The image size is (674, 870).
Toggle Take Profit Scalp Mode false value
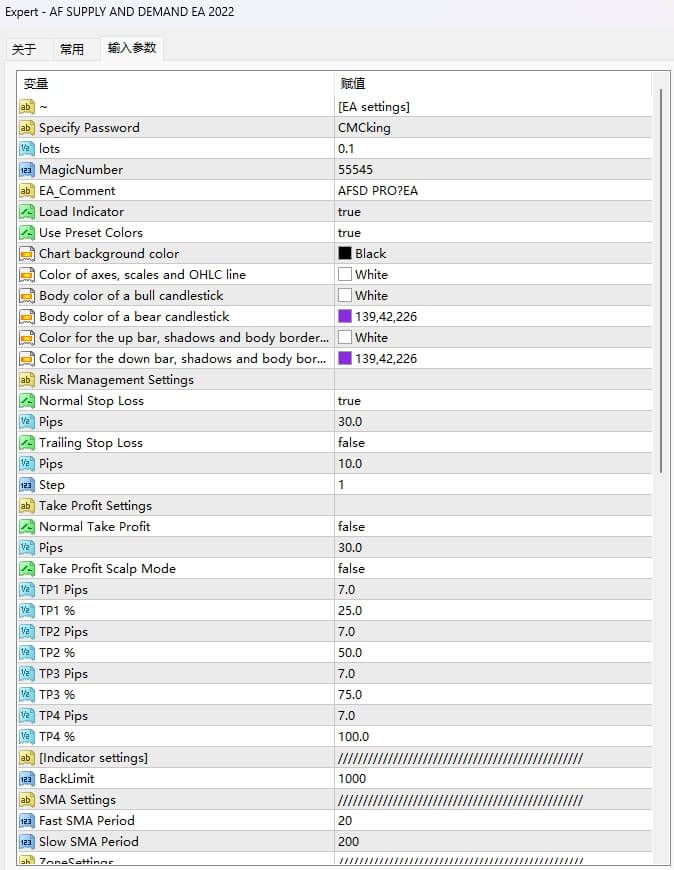pos(352,569)
